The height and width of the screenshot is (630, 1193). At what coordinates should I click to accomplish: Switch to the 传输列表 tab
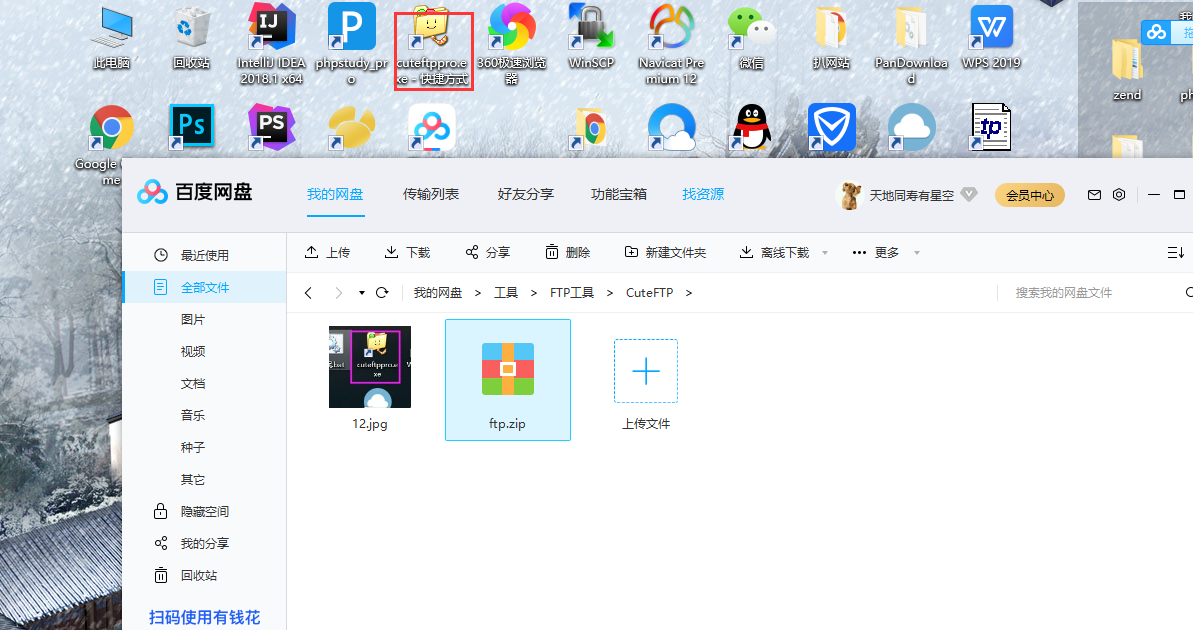point(431,195)
